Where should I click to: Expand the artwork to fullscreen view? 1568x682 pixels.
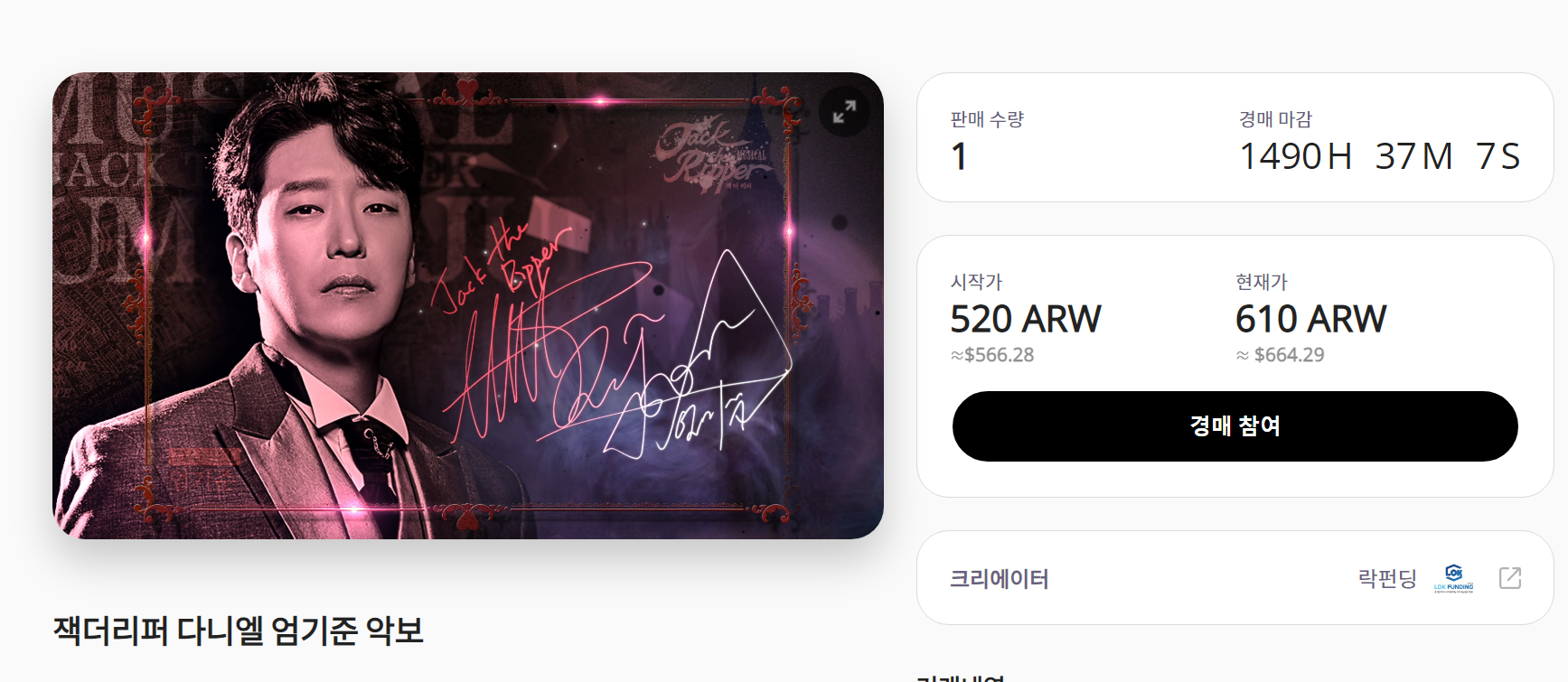coord(844,112)
